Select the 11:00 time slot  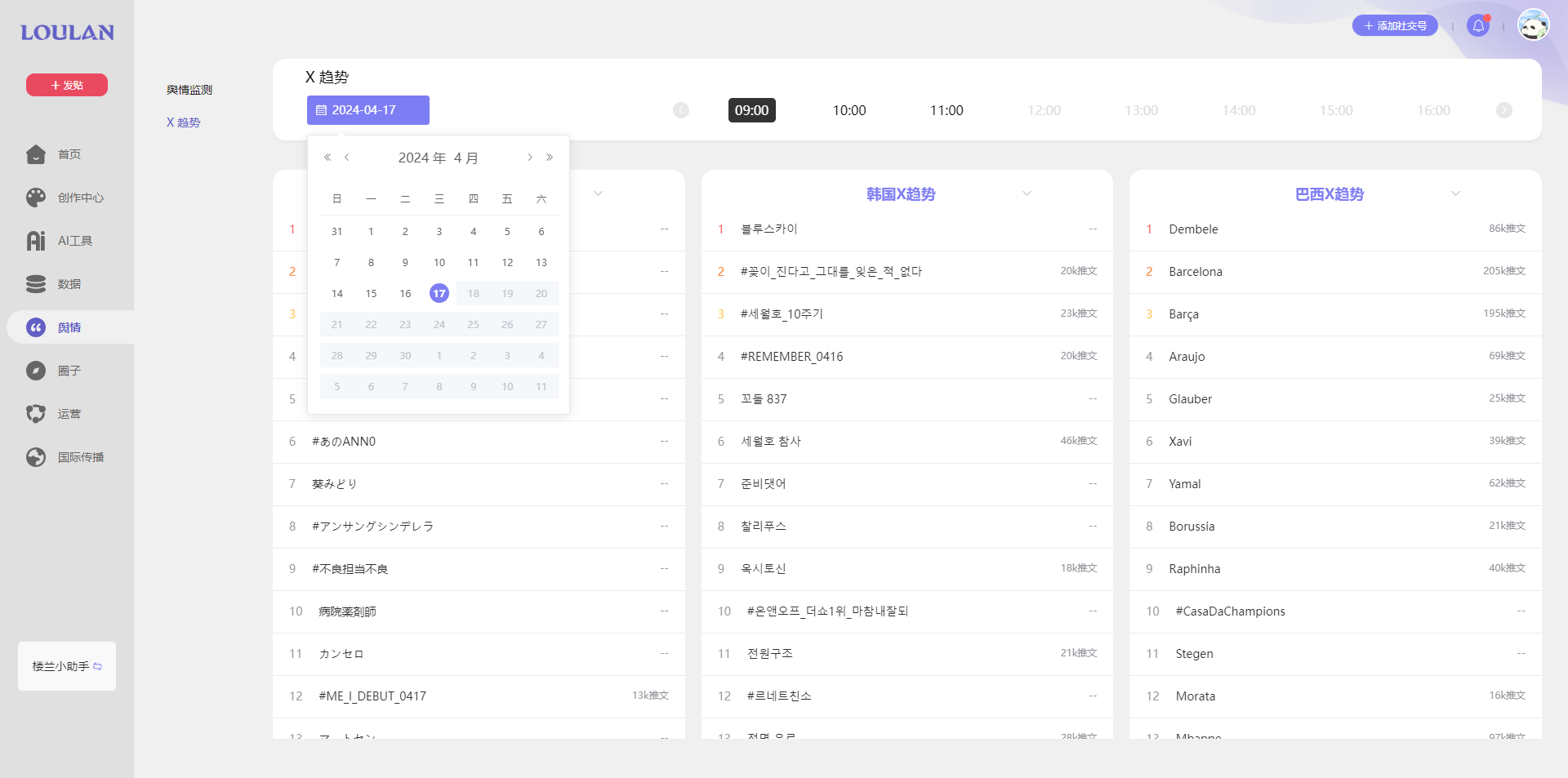point(947,110)
